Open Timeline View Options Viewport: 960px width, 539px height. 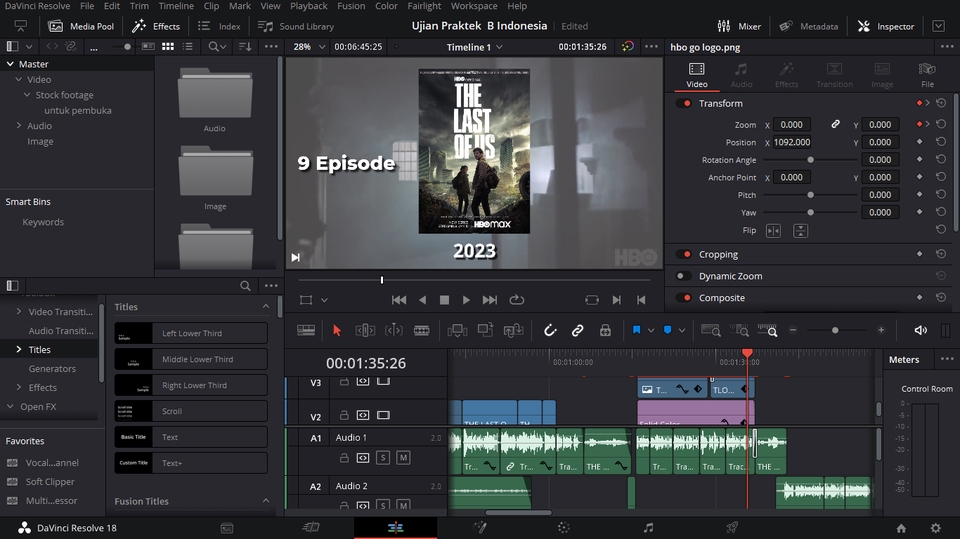306,330
